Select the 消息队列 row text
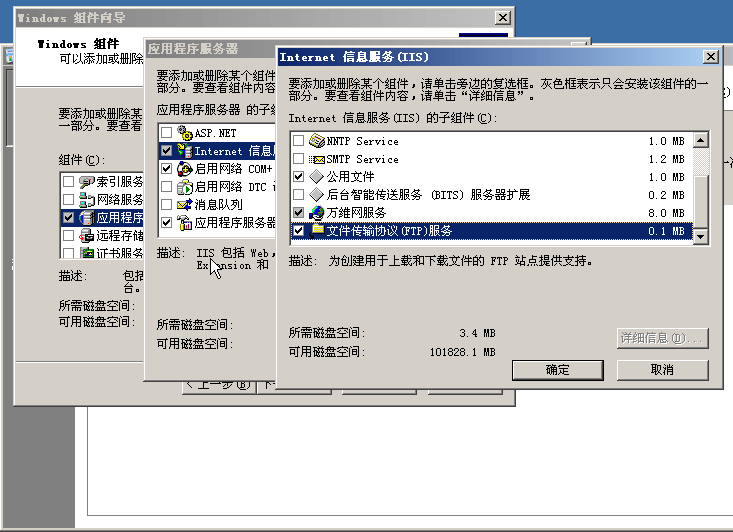The image size is (733, 532). (218, 205)
